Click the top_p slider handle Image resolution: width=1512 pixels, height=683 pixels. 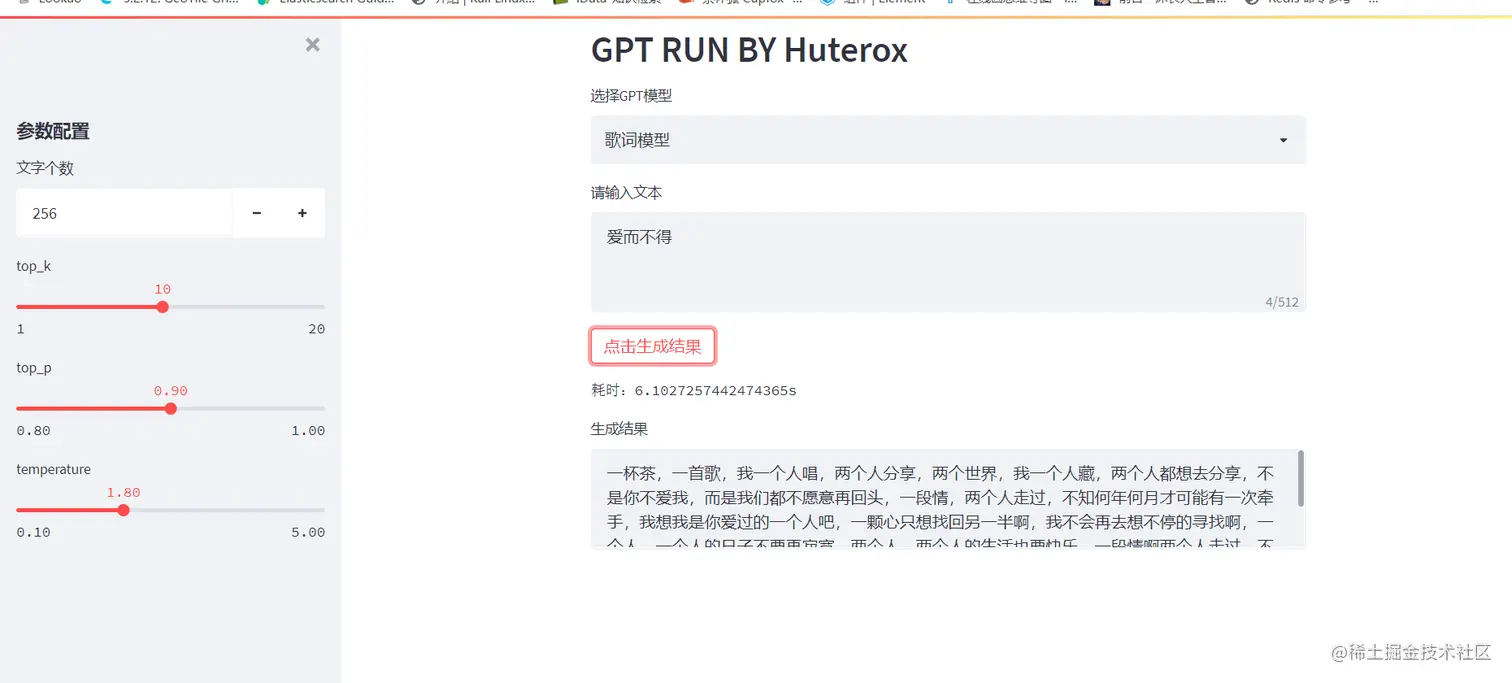point(171,408)
